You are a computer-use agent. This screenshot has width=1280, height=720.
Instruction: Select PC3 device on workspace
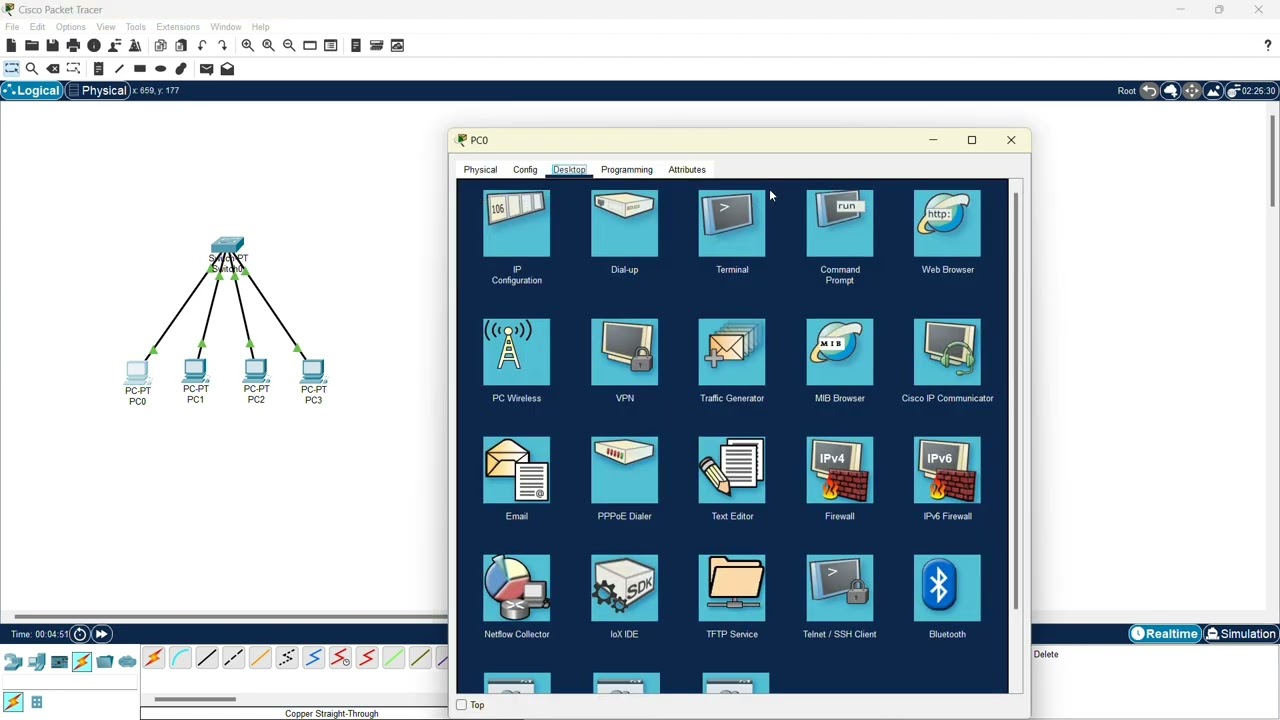[x=313, y=371]
